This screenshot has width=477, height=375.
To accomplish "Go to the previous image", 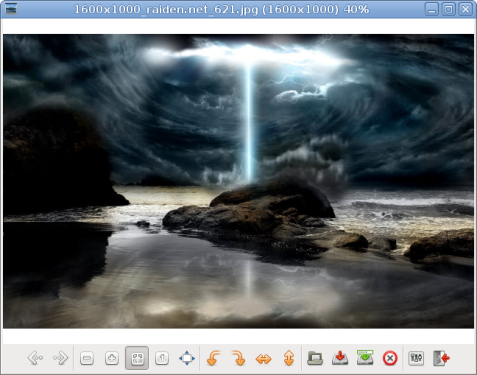I will pyautogui.click(x=35, y=358).
